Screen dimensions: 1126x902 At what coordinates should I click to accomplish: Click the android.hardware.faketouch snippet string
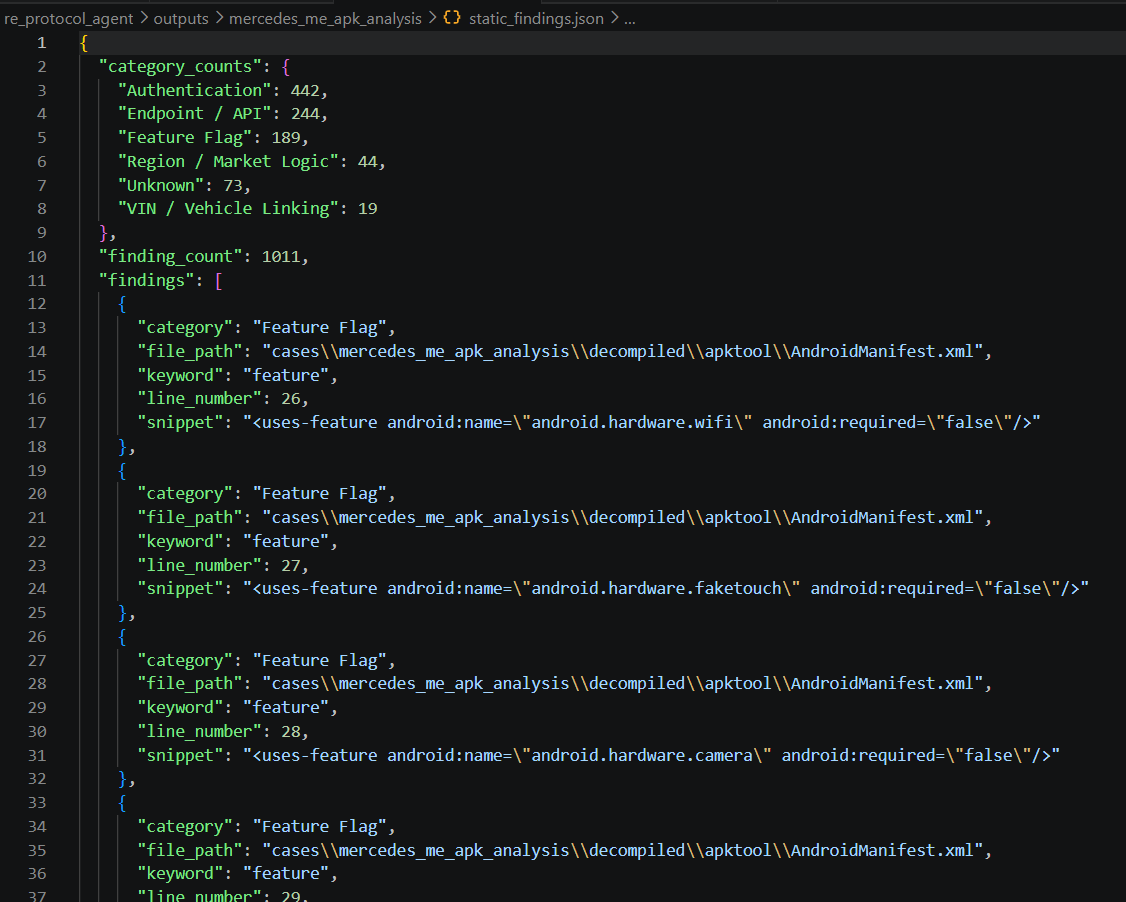[x=666, y=588]
